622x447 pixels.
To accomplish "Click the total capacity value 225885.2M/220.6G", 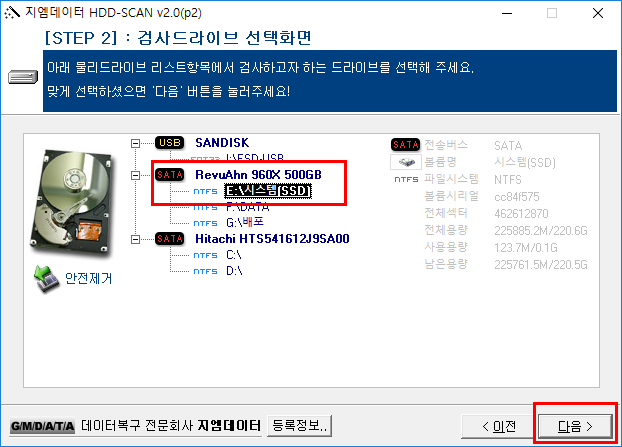I will point(541,231).
